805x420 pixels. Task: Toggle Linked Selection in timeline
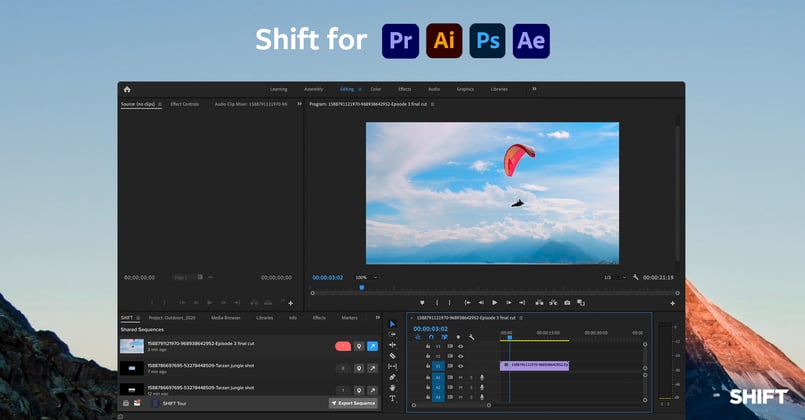coord(445,337)
